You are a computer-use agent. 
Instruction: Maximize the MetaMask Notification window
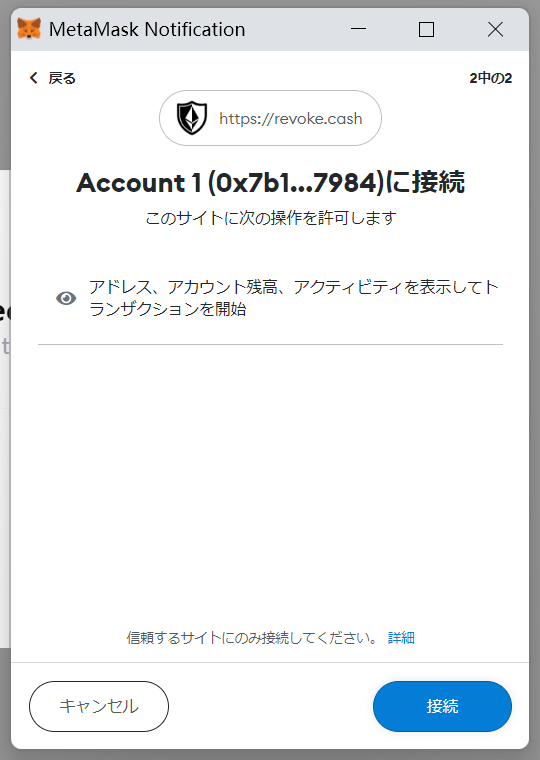click(x=427, y=30)
